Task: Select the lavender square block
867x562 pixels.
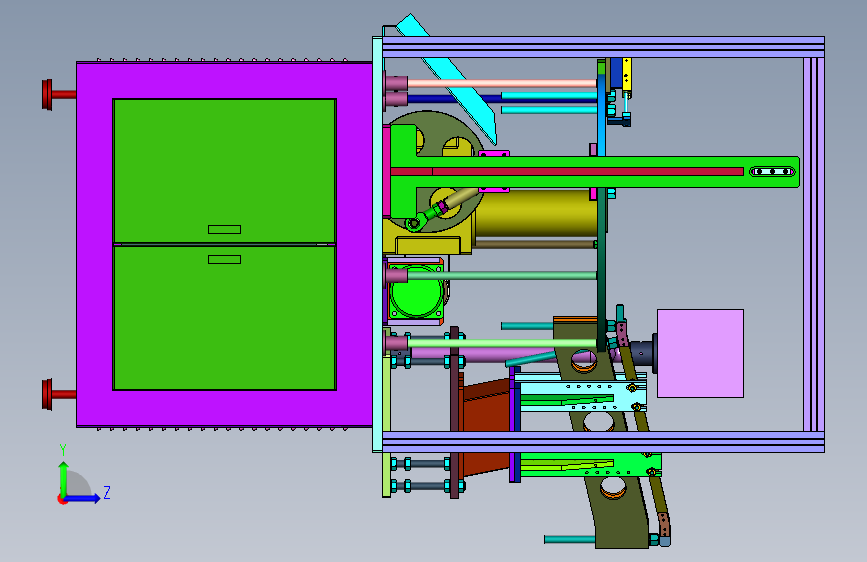Action: 700,353
